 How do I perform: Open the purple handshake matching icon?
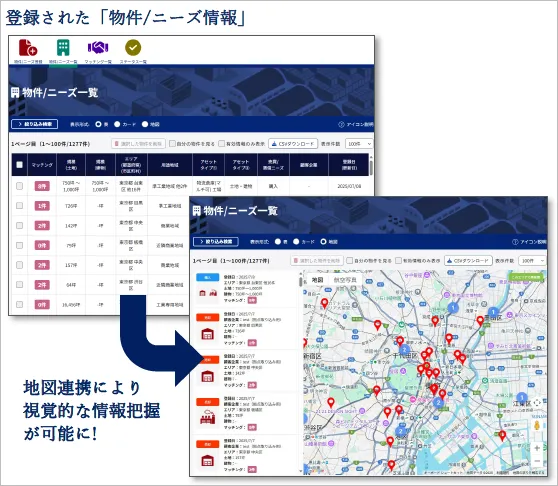[98, 47]
